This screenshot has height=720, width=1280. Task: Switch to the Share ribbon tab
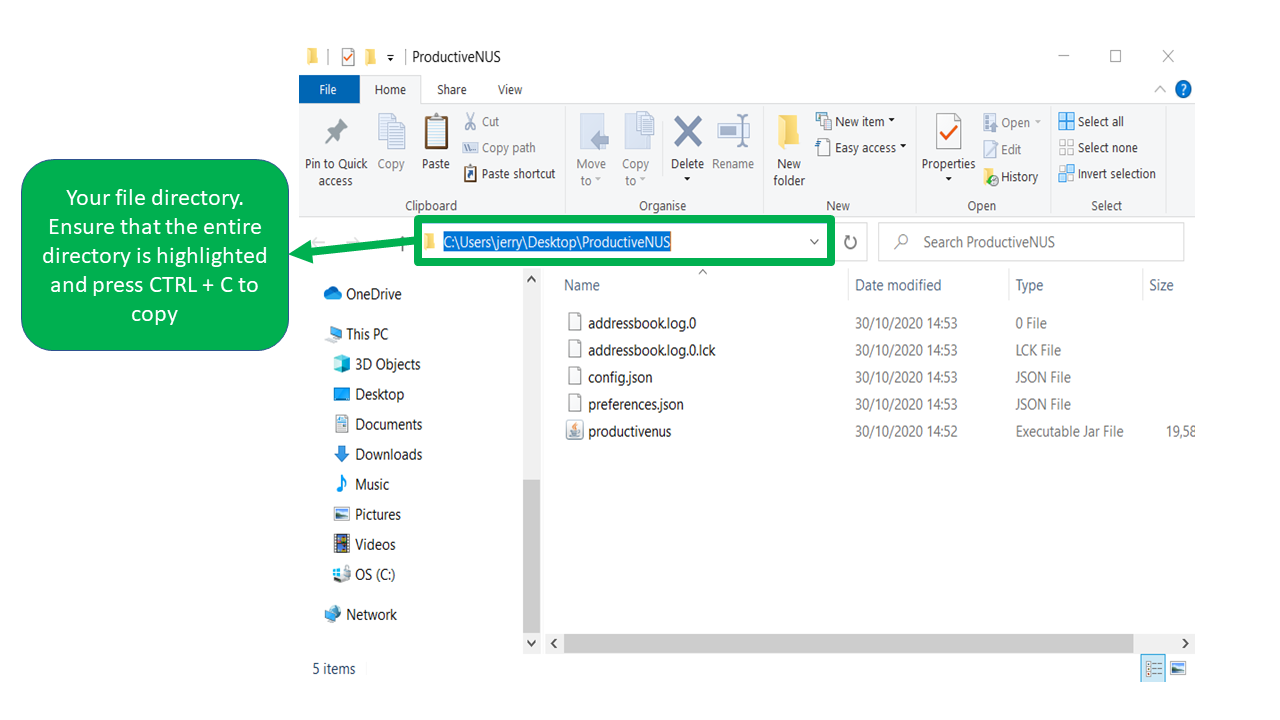coord(452,89)
